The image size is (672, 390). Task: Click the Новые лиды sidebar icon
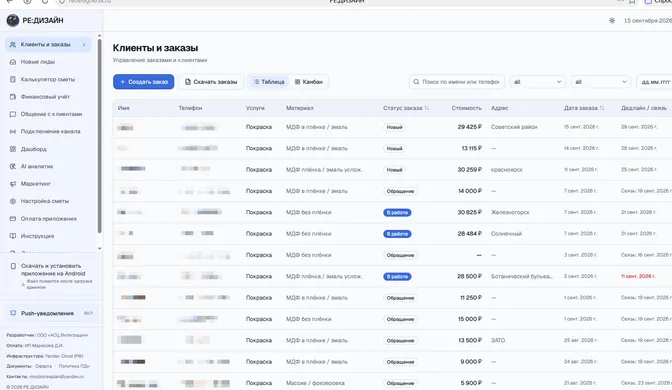[13, 62]
